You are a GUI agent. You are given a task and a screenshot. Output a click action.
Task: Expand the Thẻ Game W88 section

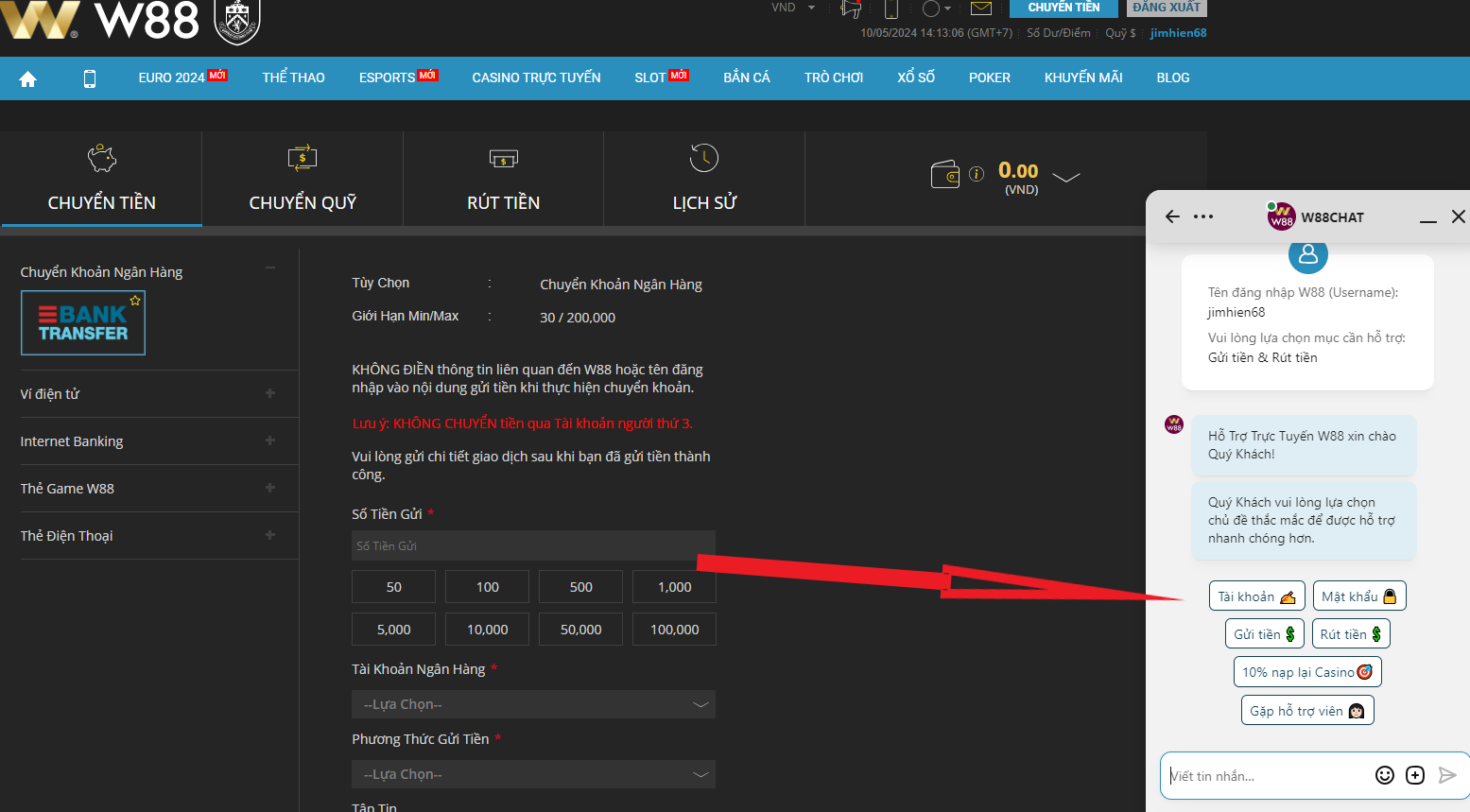point(270,488)
